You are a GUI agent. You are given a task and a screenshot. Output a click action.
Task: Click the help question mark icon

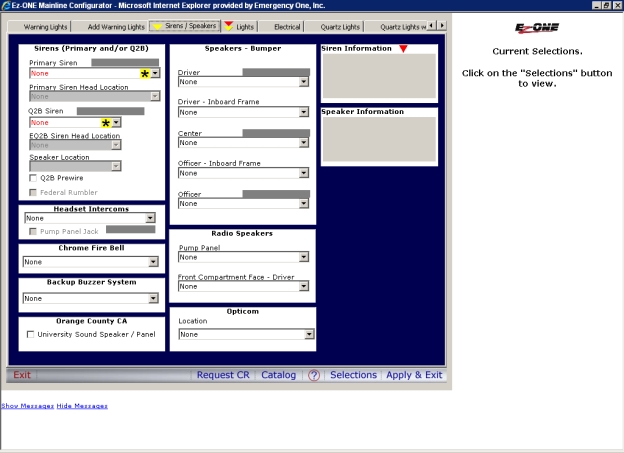(x=314, y=375)
